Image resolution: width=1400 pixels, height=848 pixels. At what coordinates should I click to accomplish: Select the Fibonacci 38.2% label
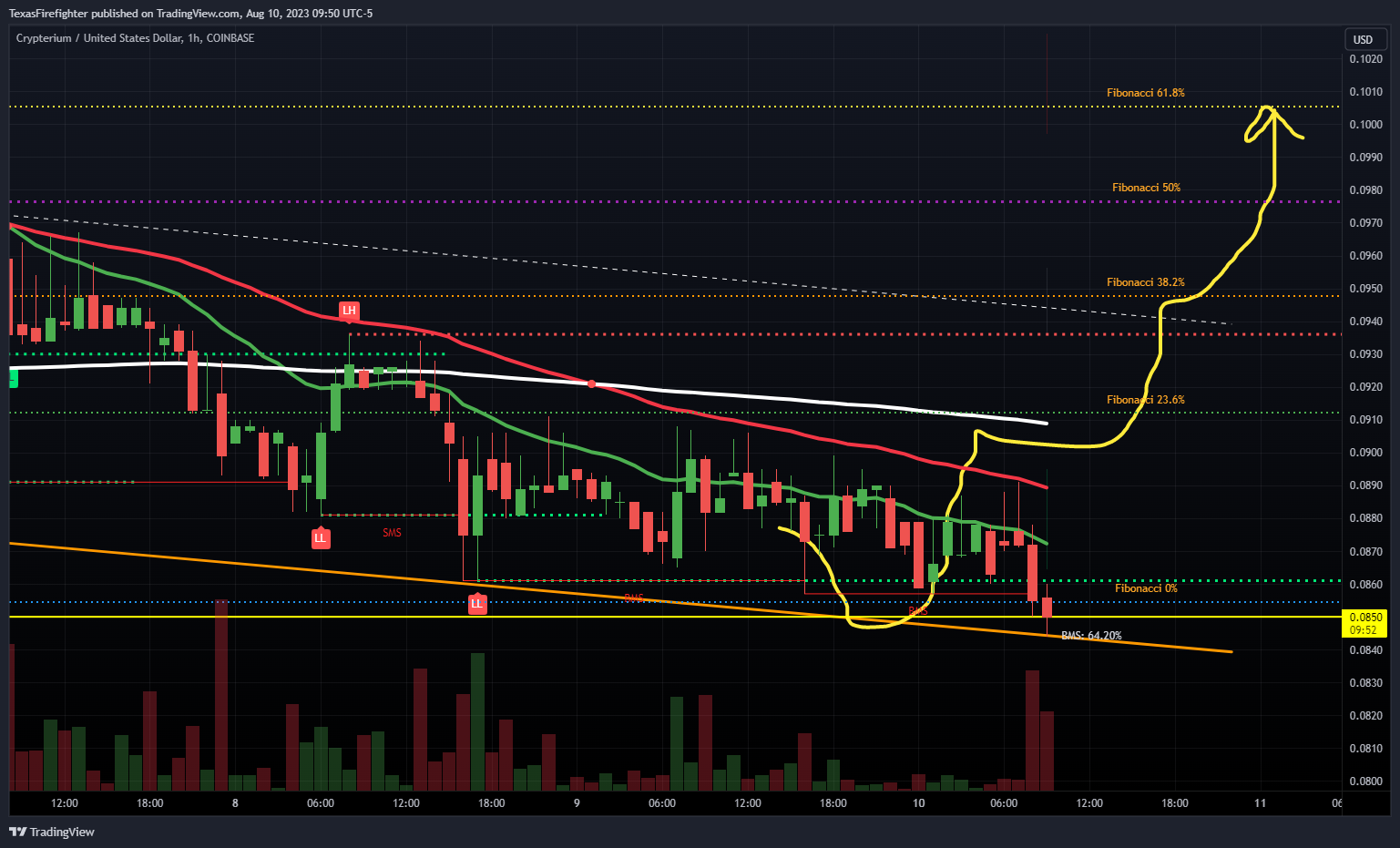click(x=1146, y=282)
